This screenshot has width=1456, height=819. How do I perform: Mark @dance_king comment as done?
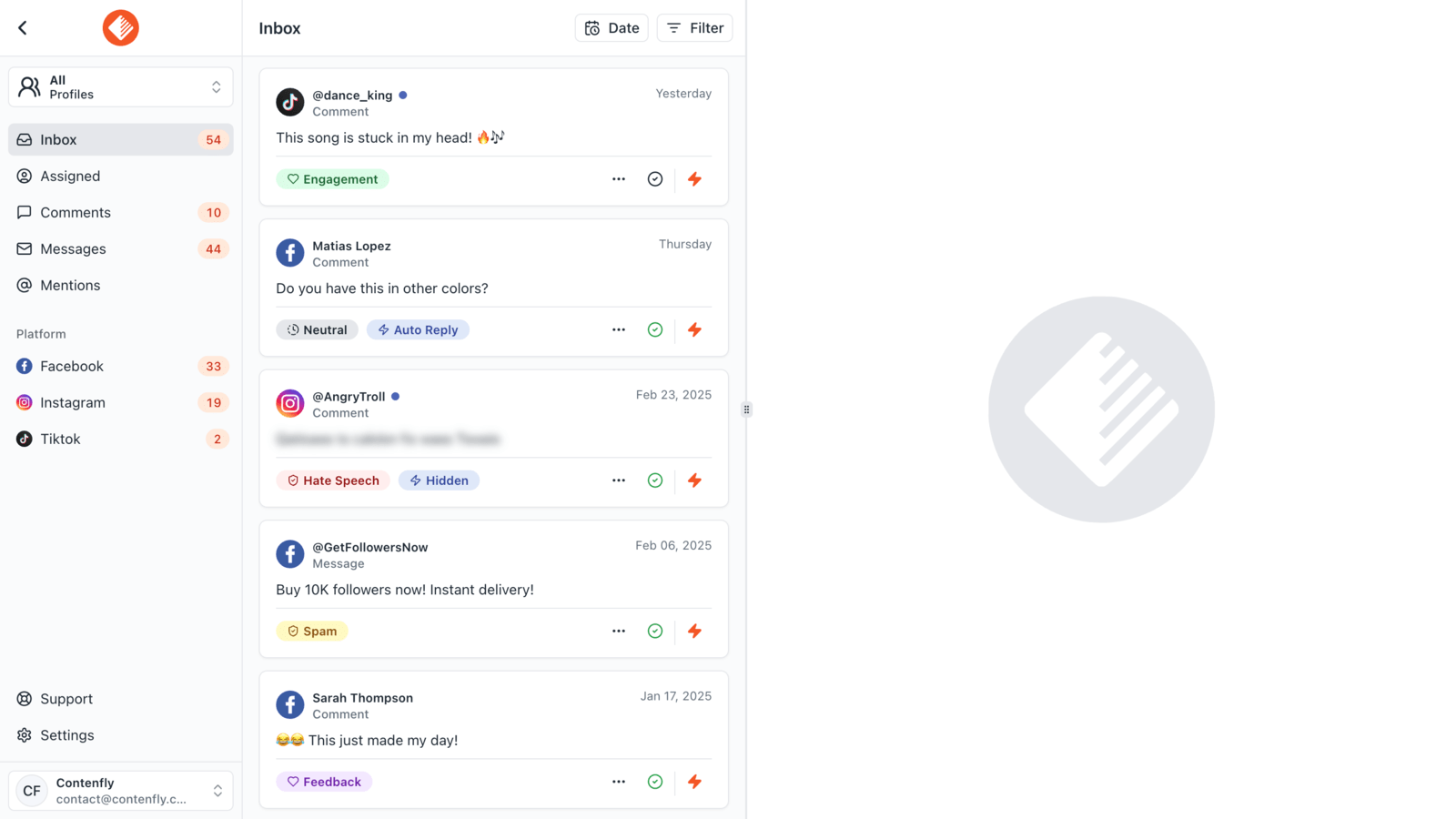click(655, 179)
